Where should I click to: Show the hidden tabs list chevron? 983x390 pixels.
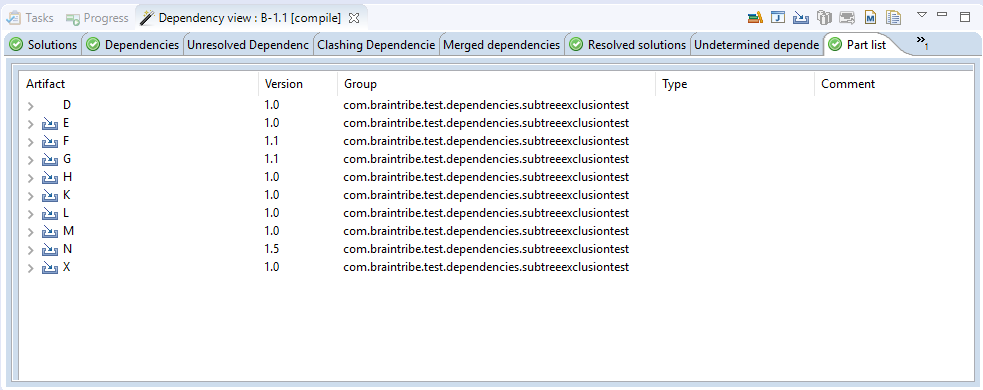(x=922, y=42)
